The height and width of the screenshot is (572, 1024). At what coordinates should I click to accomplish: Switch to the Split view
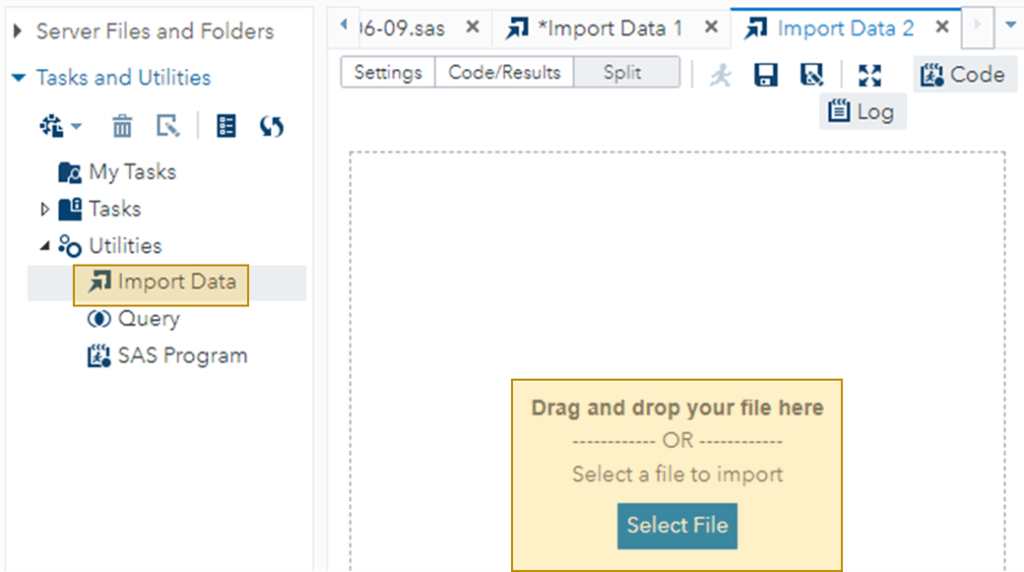click(622, 73)
